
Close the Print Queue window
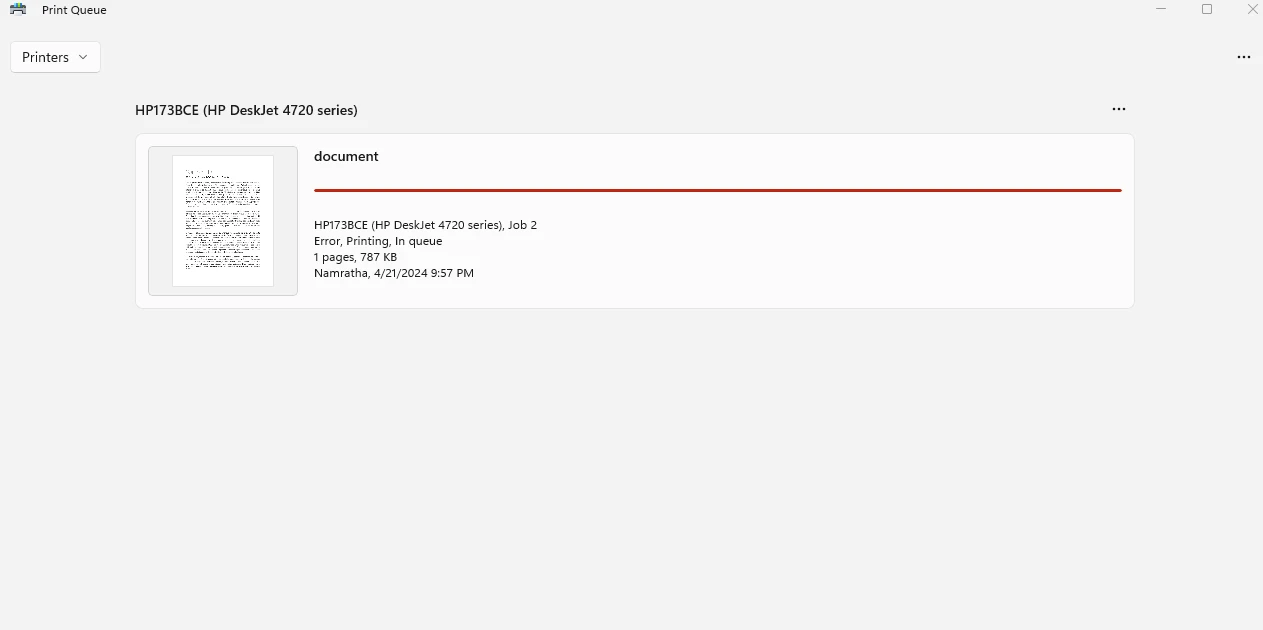[1252, 10]
